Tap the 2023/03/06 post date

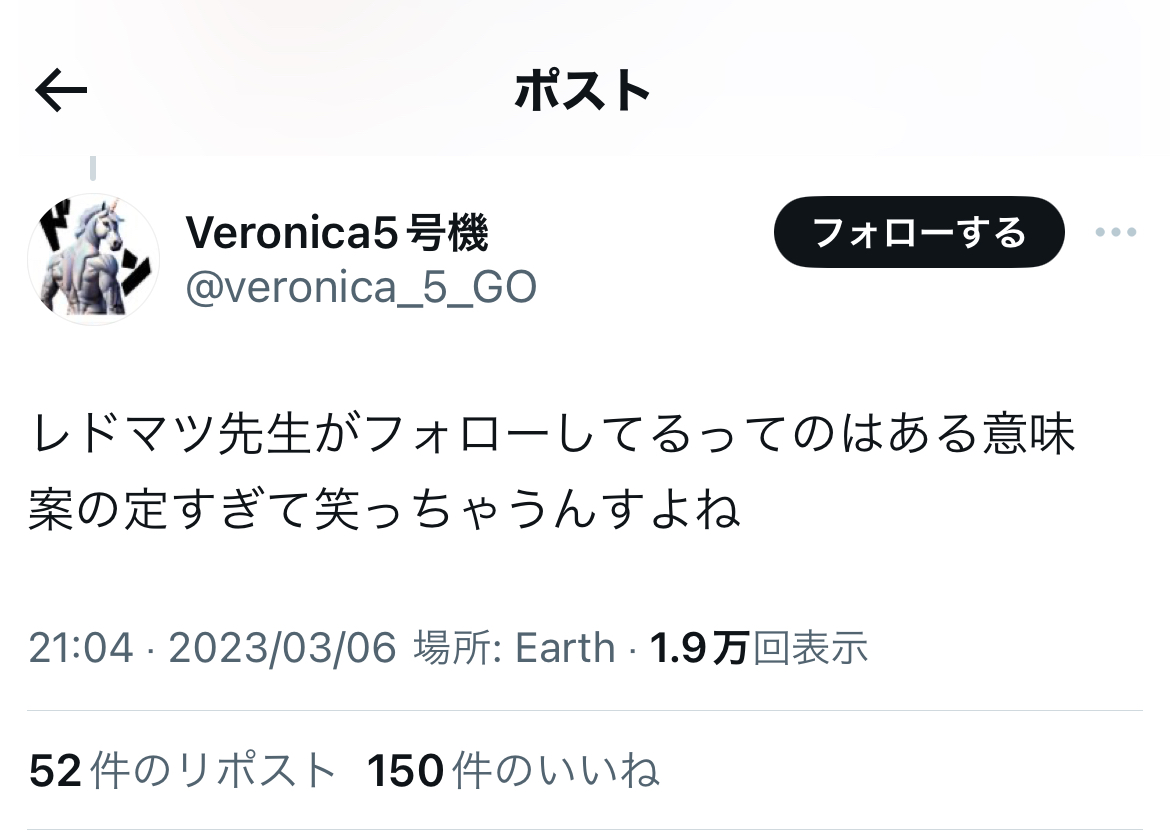[282, 647]
